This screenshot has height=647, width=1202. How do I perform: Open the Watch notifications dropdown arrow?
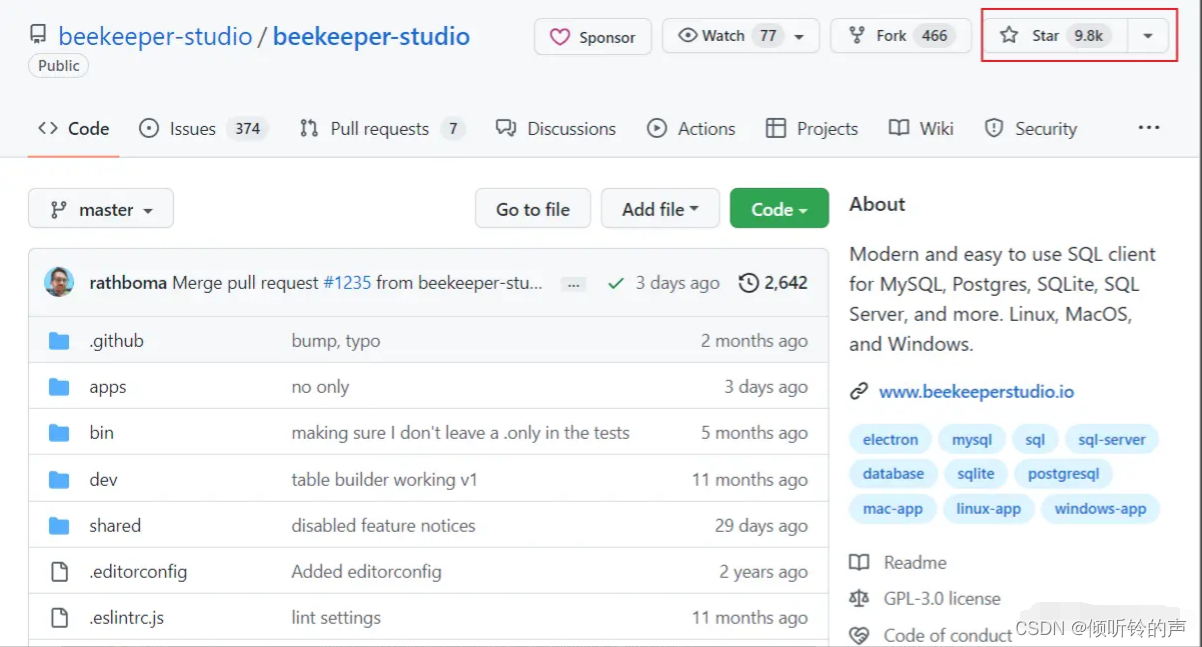click(799, 37)
